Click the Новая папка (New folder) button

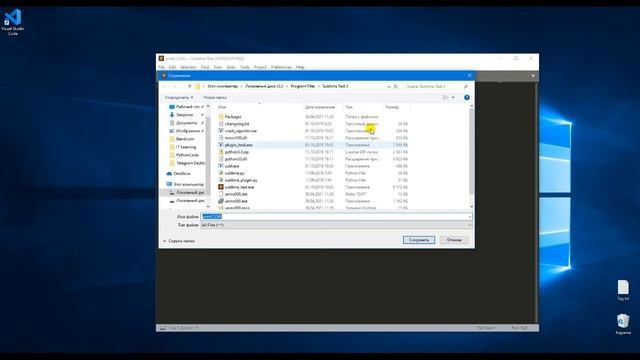pyautogui.click(x=215, y=98)
